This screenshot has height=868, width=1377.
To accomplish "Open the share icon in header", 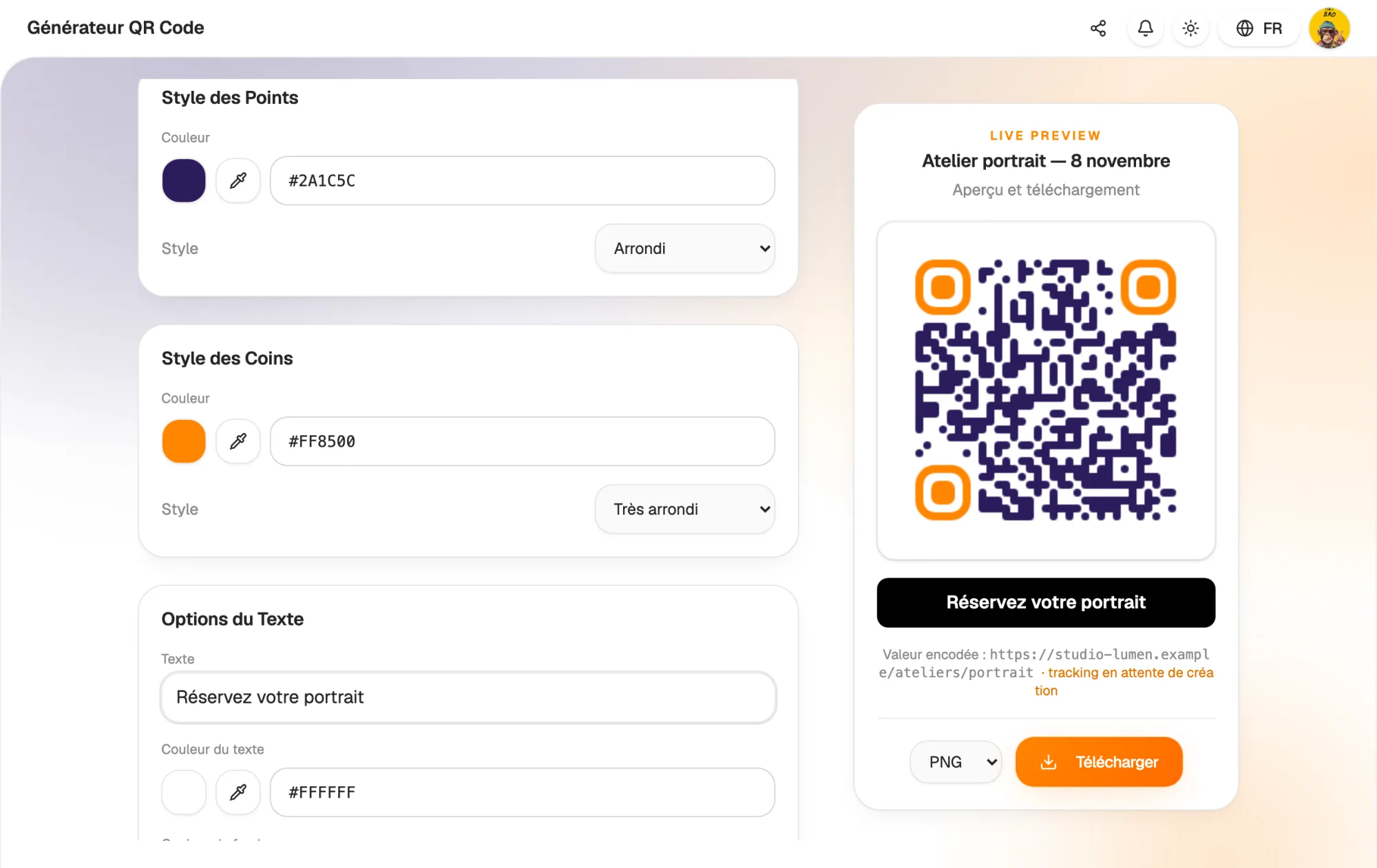I will pyautogui.click(x=1098, y=28).
